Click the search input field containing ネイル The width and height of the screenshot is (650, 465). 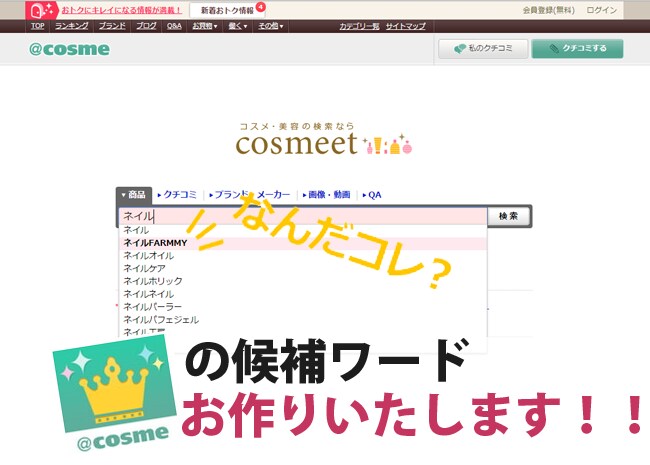(x=303, y=216)
